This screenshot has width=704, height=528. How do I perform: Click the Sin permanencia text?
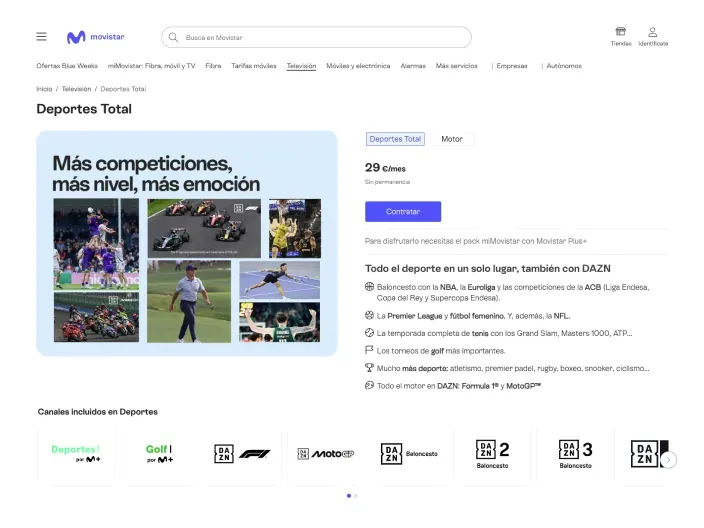pyautogui.click(x=387, y=182)
